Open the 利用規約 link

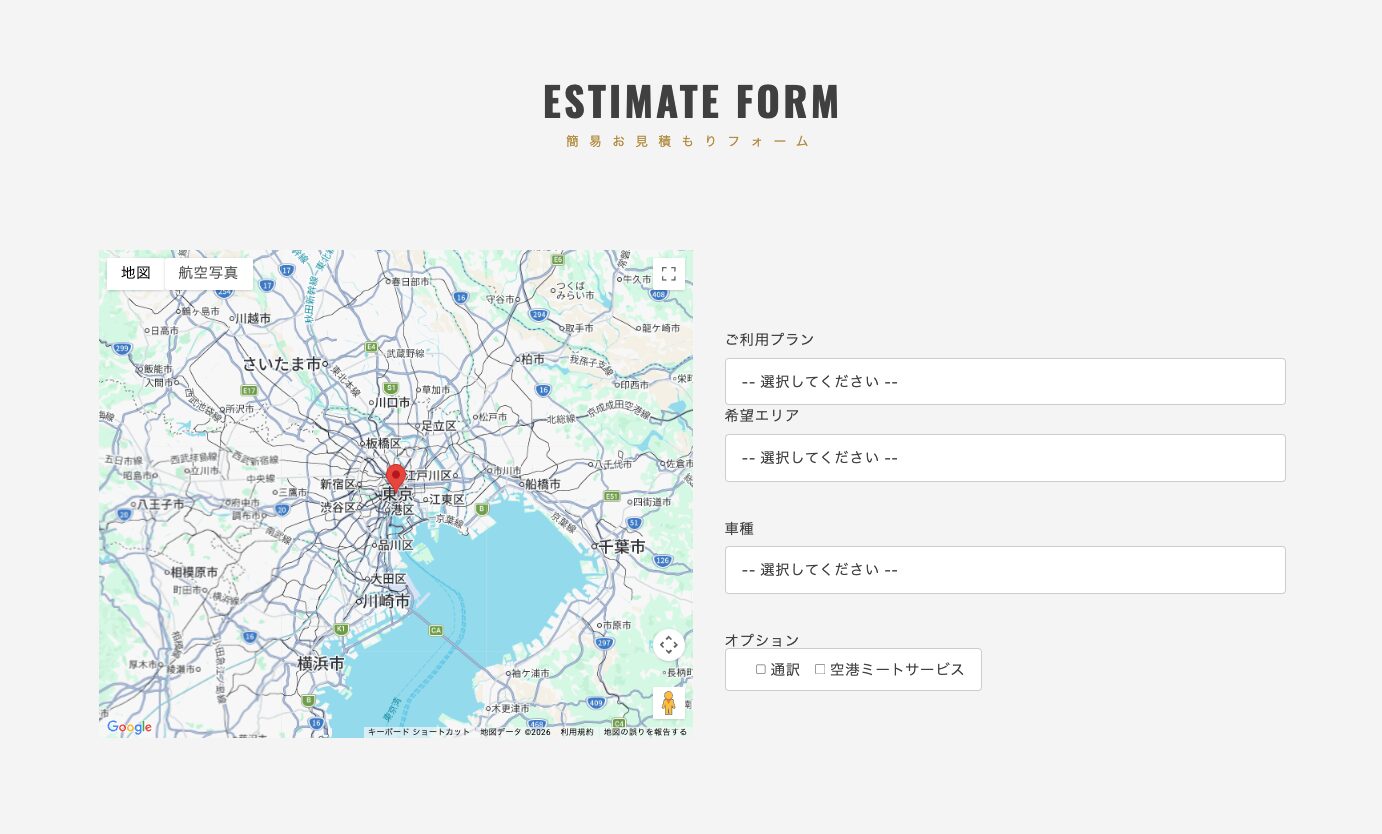(x=576, y=732)
